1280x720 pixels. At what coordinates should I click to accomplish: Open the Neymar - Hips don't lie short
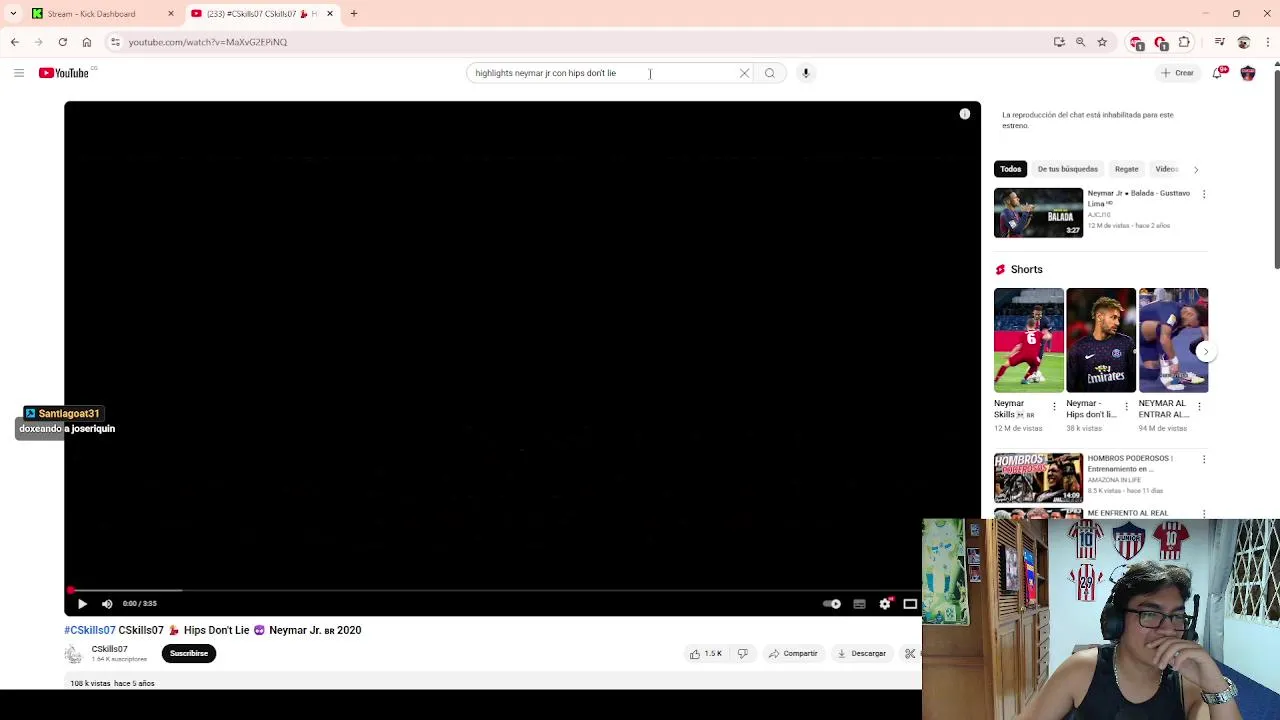(1101, 340)
